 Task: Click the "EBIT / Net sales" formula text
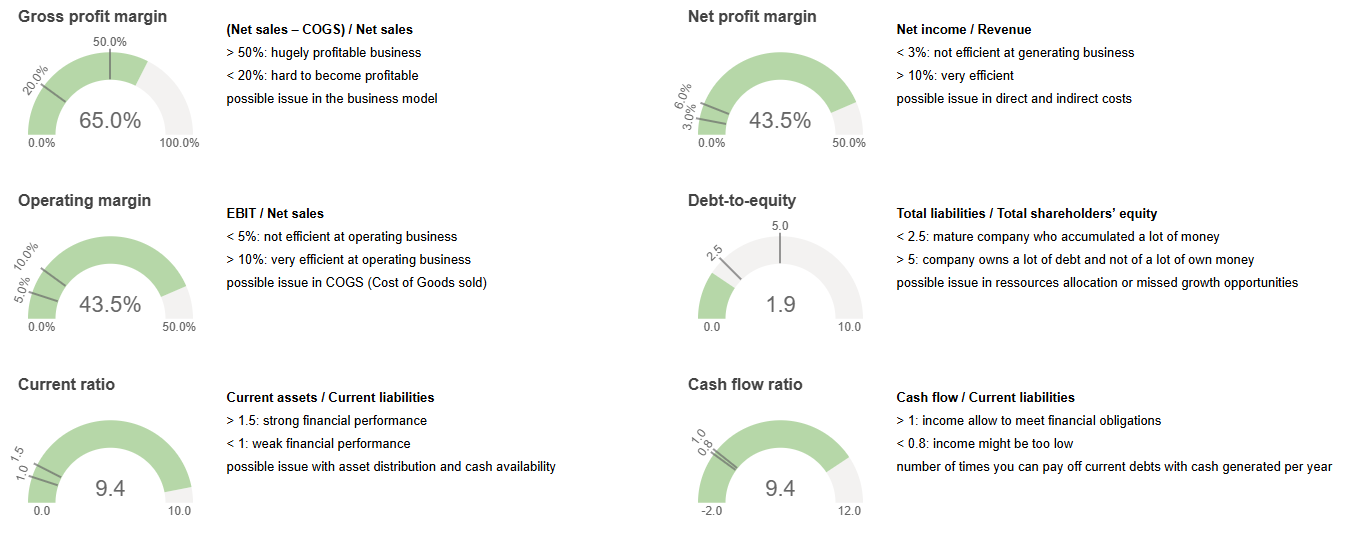pyautogui.click(x=275, y=214)
